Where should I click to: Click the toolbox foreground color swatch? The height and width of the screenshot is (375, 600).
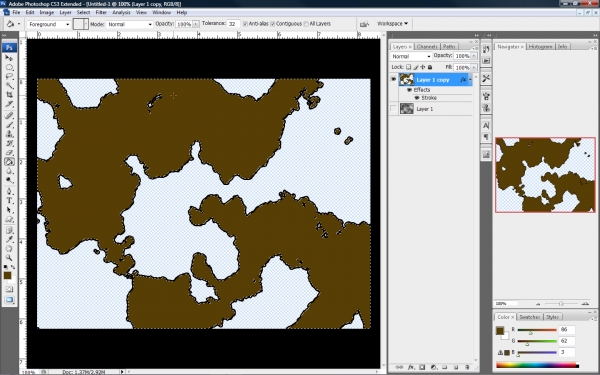[7, 275]
